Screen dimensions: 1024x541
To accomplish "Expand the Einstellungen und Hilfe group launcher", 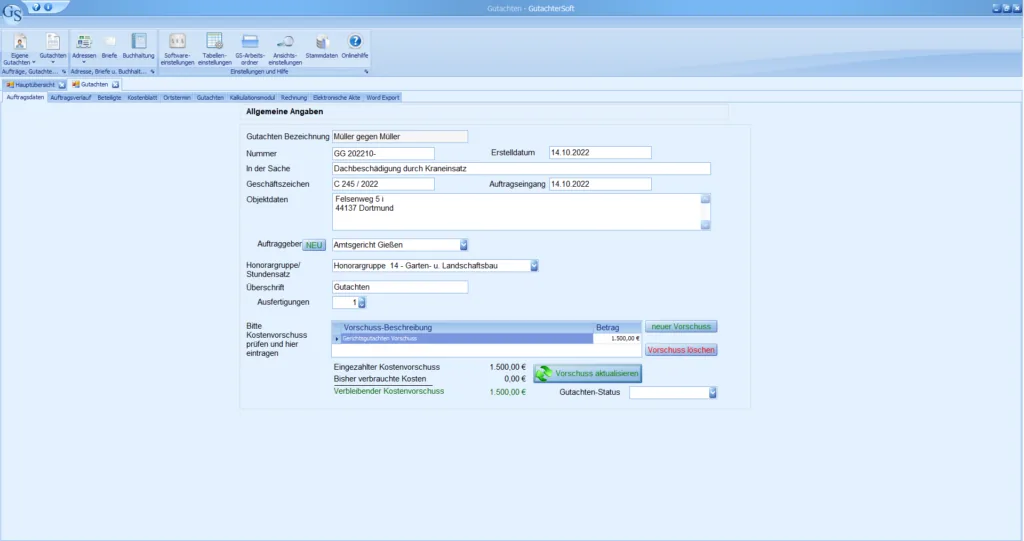I will coord(366,72).
